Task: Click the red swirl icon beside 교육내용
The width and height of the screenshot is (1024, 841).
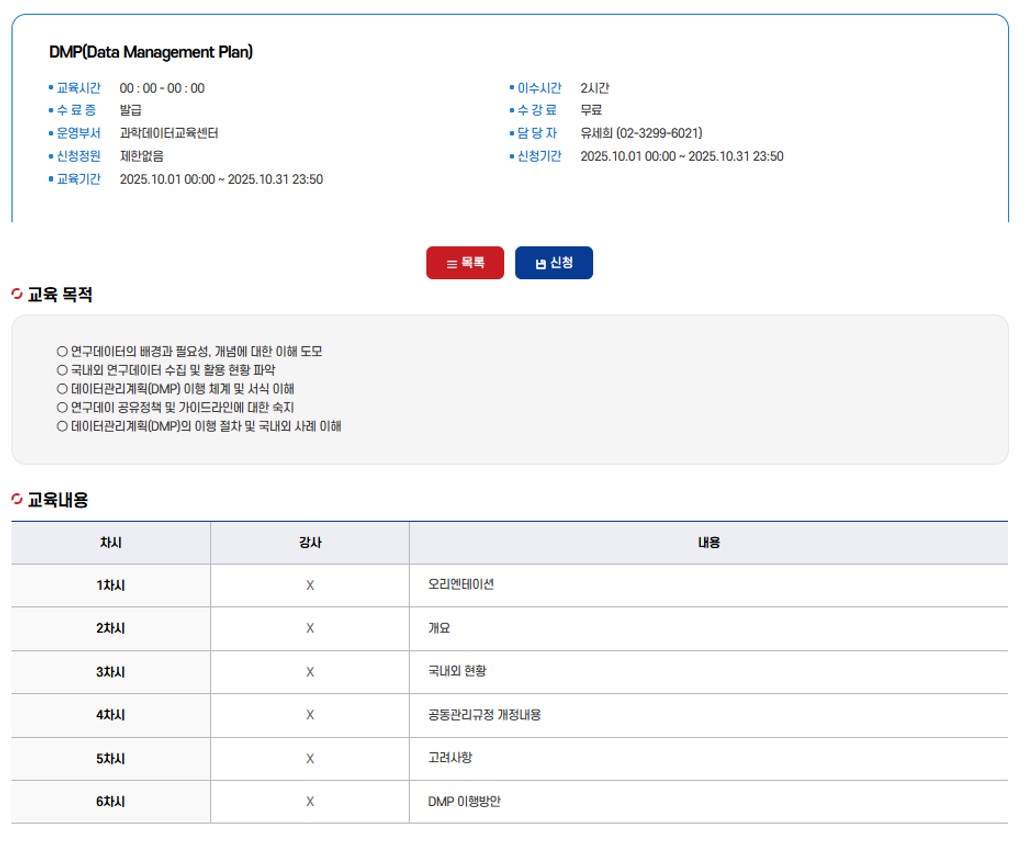Action: 17,499
